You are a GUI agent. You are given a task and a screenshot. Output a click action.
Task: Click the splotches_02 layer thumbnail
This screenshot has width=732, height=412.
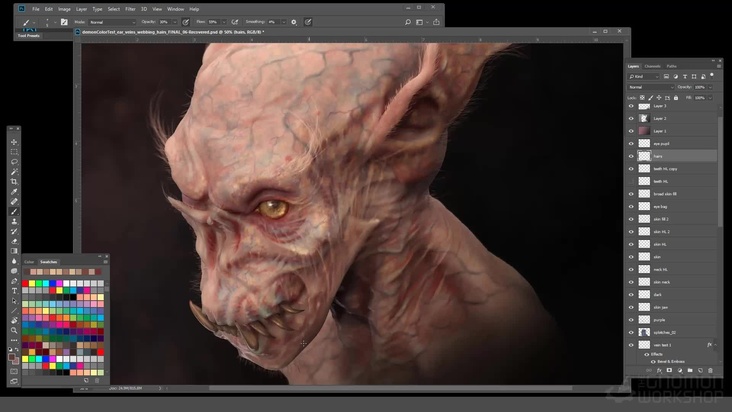coord(644,333)
